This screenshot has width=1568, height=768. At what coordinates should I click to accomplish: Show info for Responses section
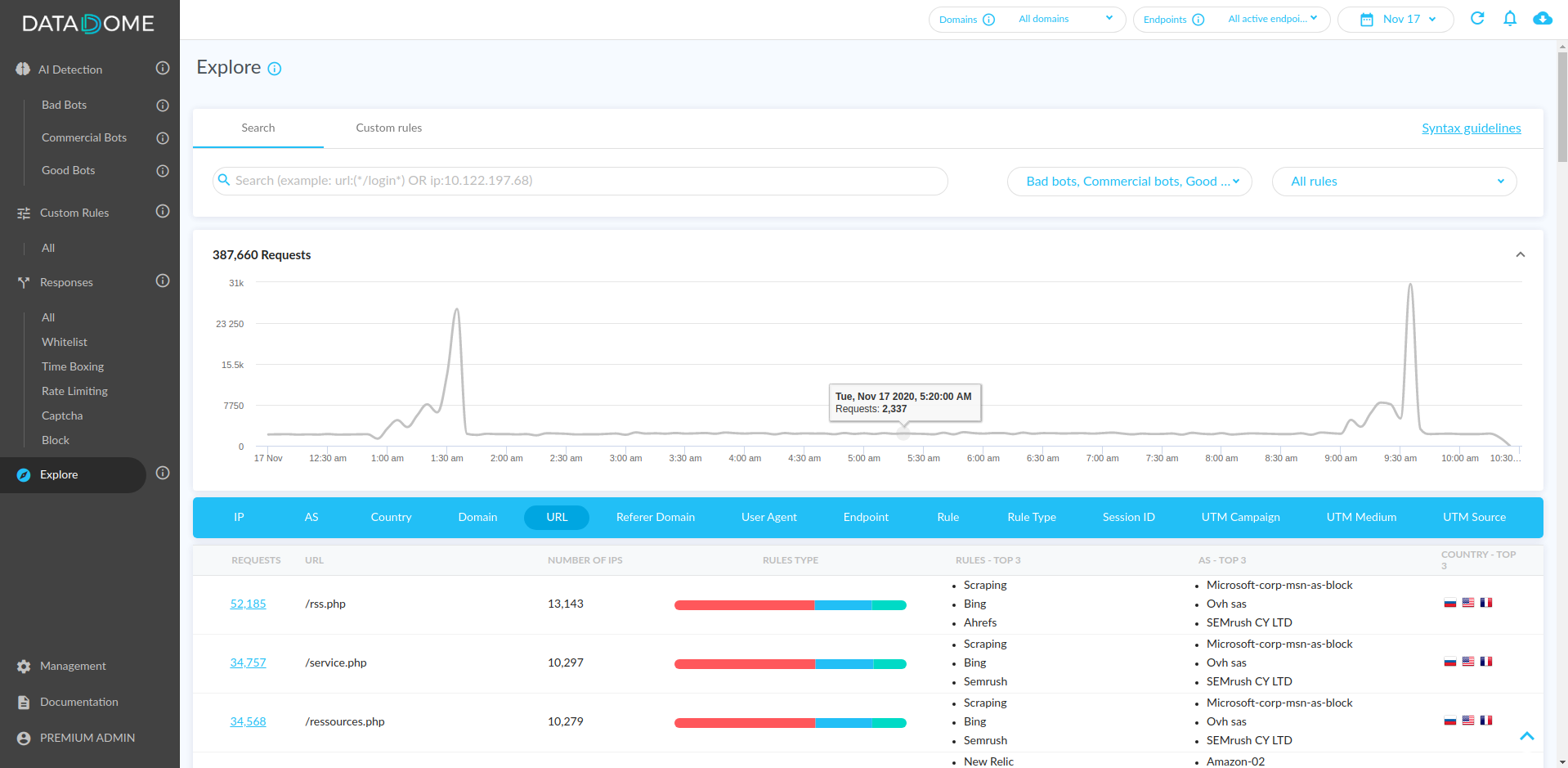point(163,281)
